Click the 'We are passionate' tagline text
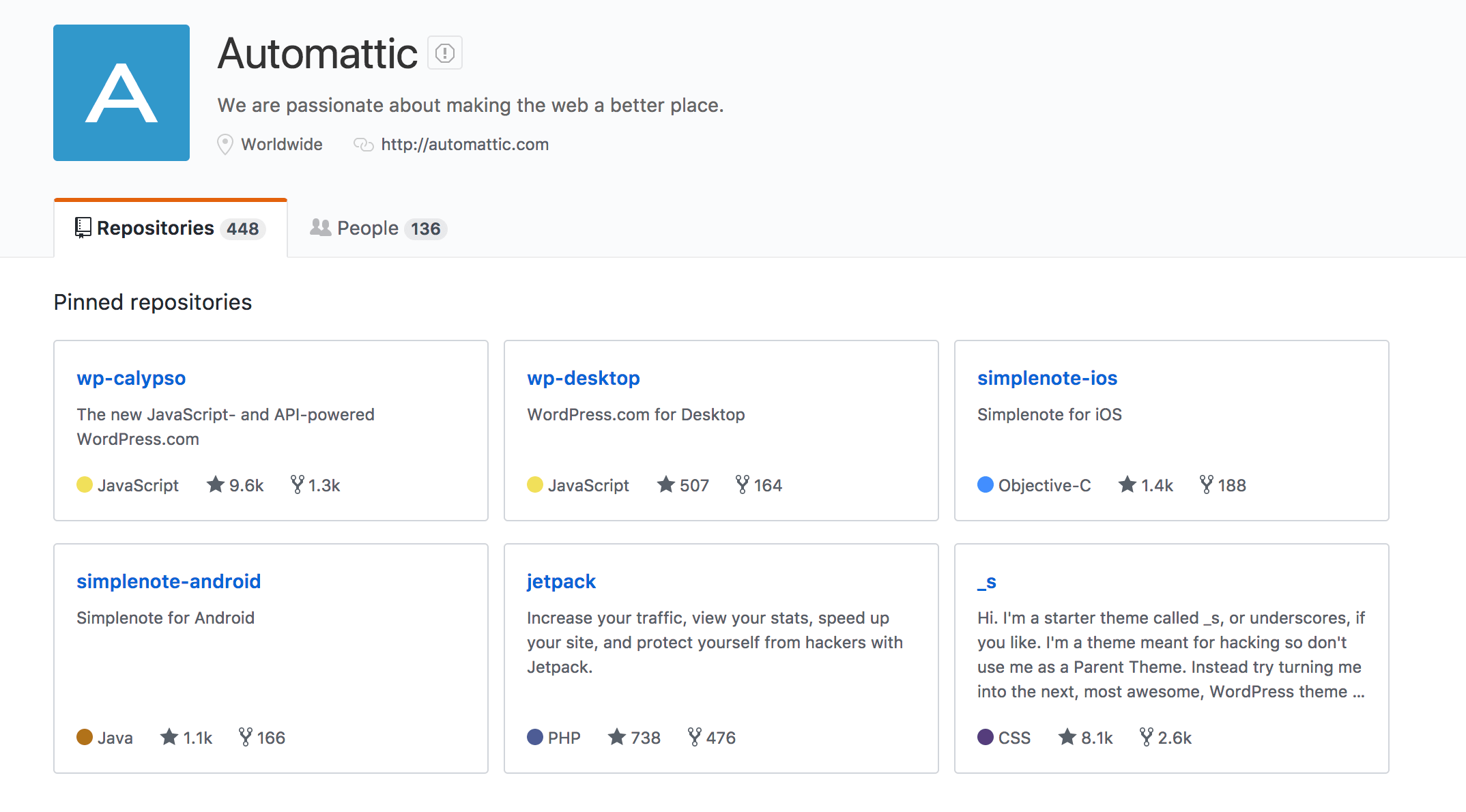The width and height of the screenshot is (1466, 812). (x=470, y=105)
